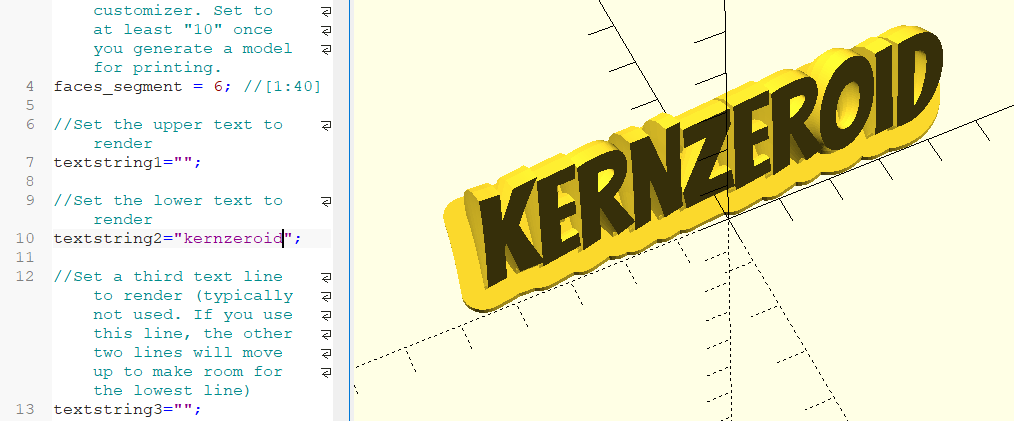
Task: Click the comment text 'you generate a model'
Action: 193,49
